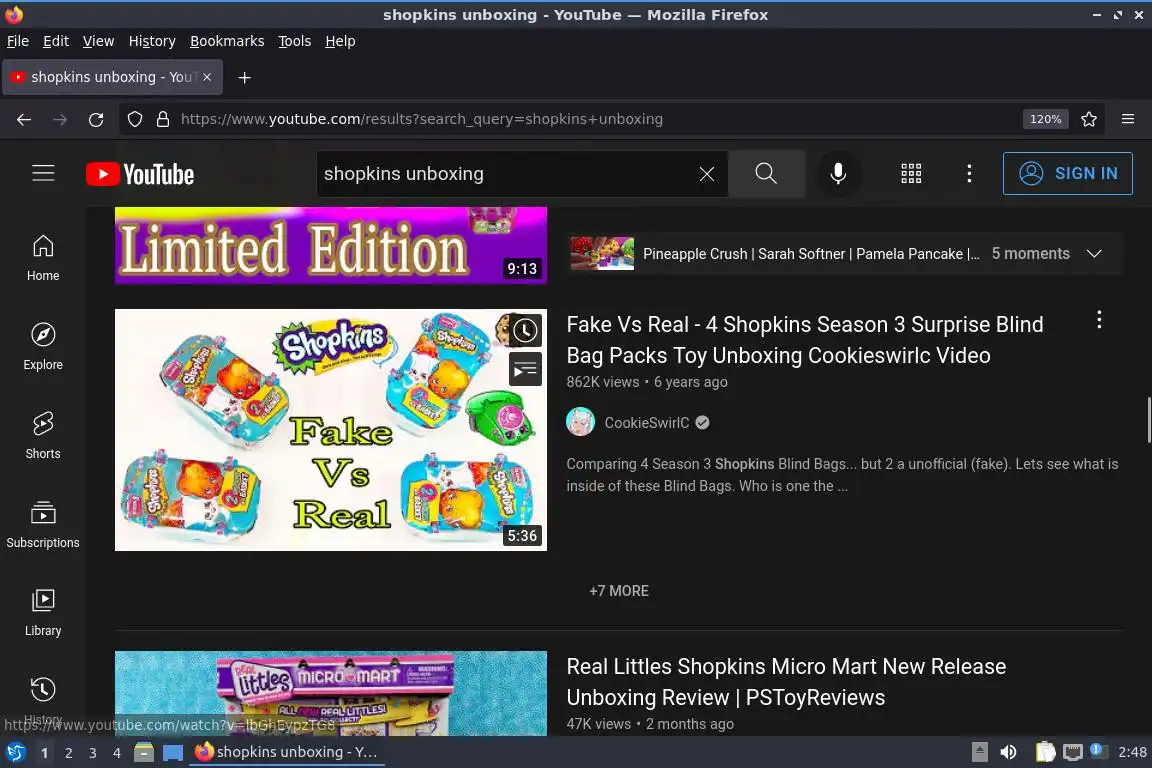
Task: Click the site padlock icon
Action: tap(163, 119)
